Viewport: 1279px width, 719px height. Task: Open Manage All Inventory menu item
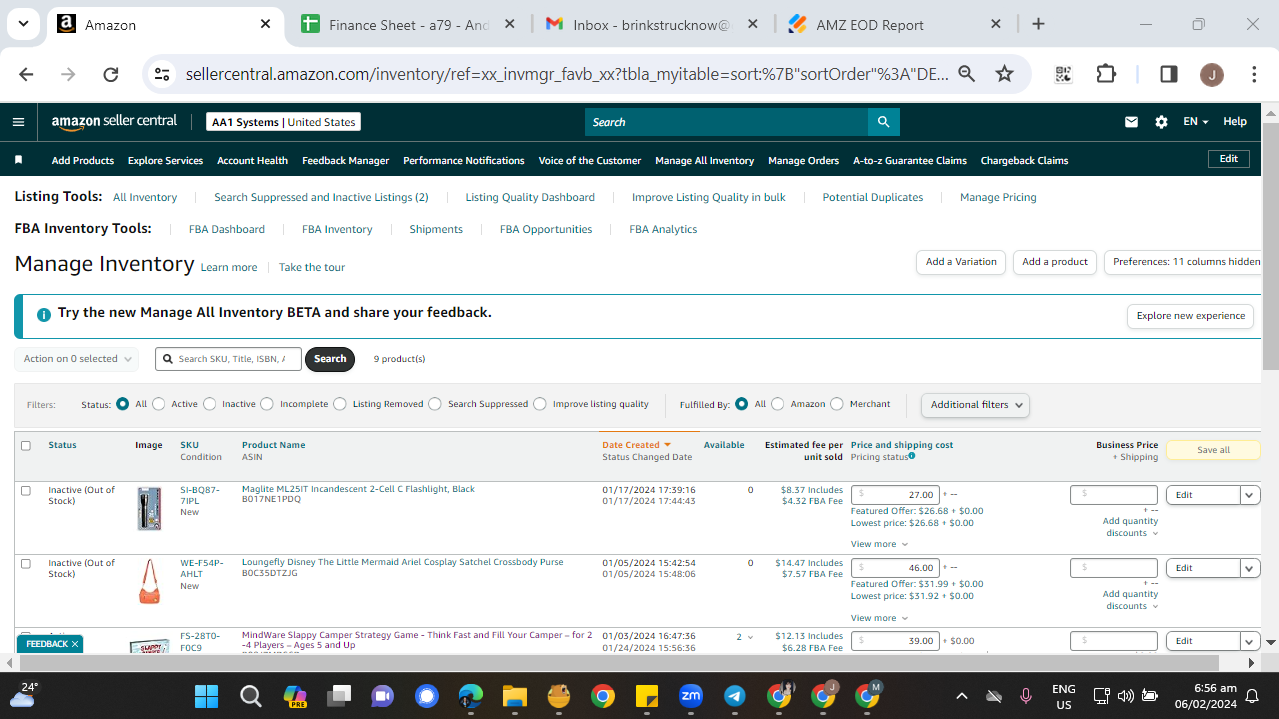(x=704, y=160)
